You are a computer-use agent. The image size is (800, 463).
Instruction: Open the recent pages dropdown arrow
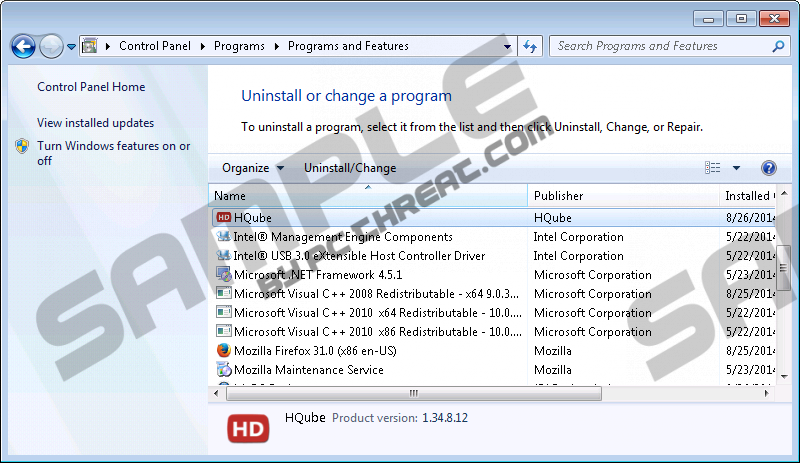(x=72, y=47)
